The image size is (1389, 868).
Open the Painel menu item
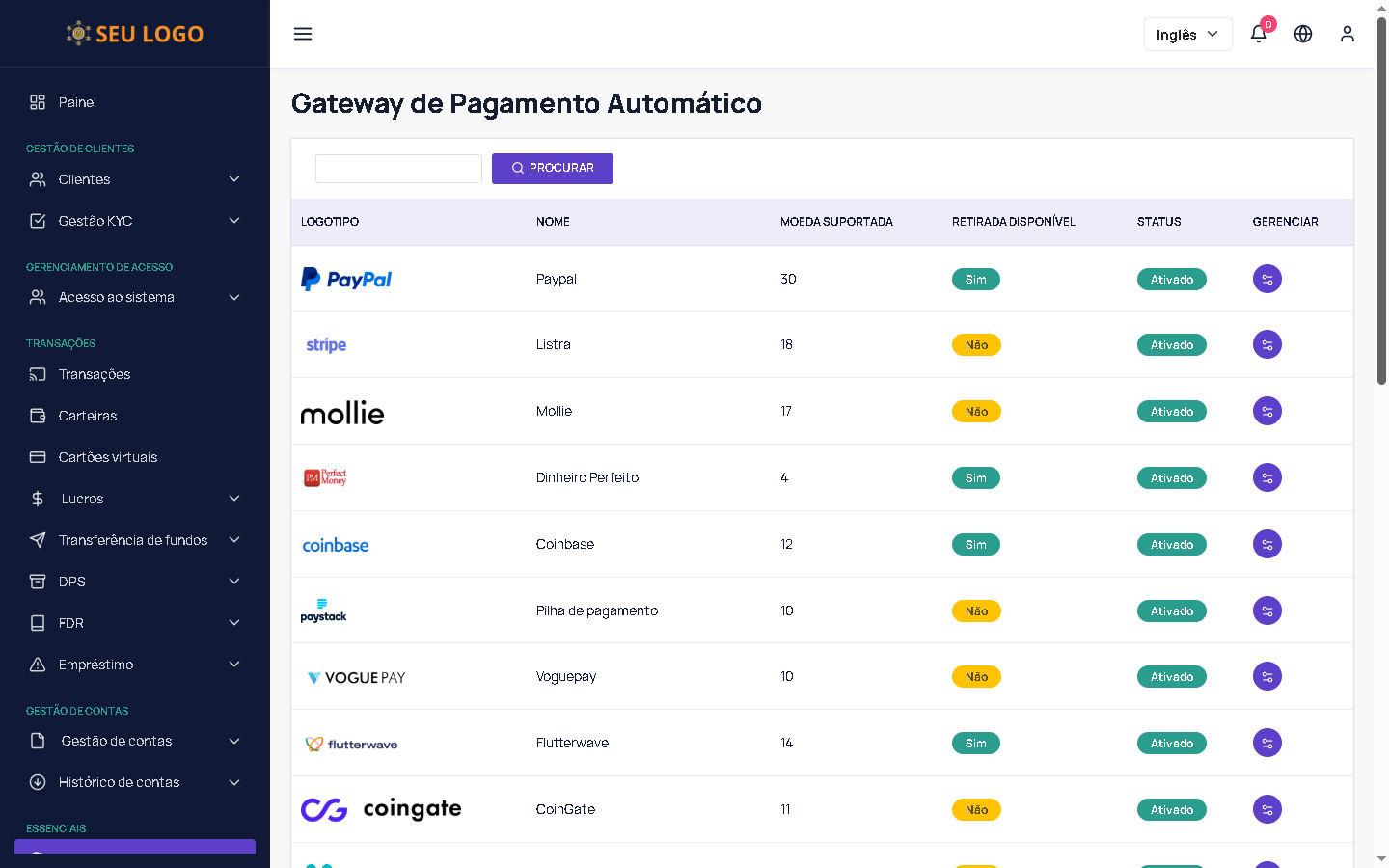(77, 102)
